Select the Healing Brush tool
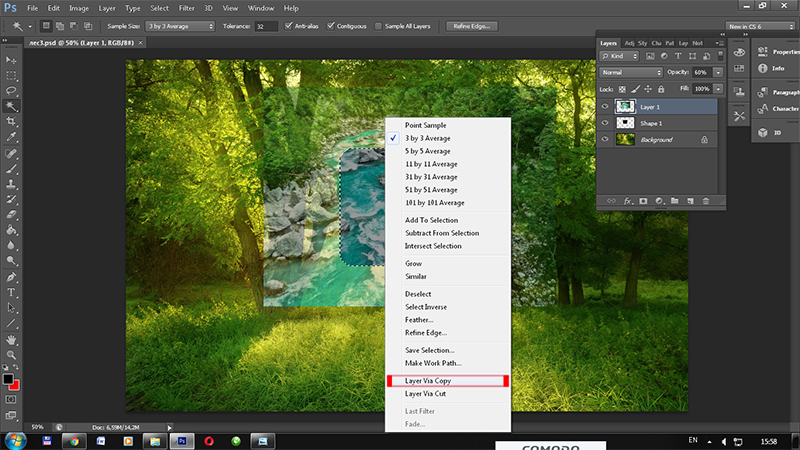Viewport: 800px width, 450px height. [x=11, y=153]
